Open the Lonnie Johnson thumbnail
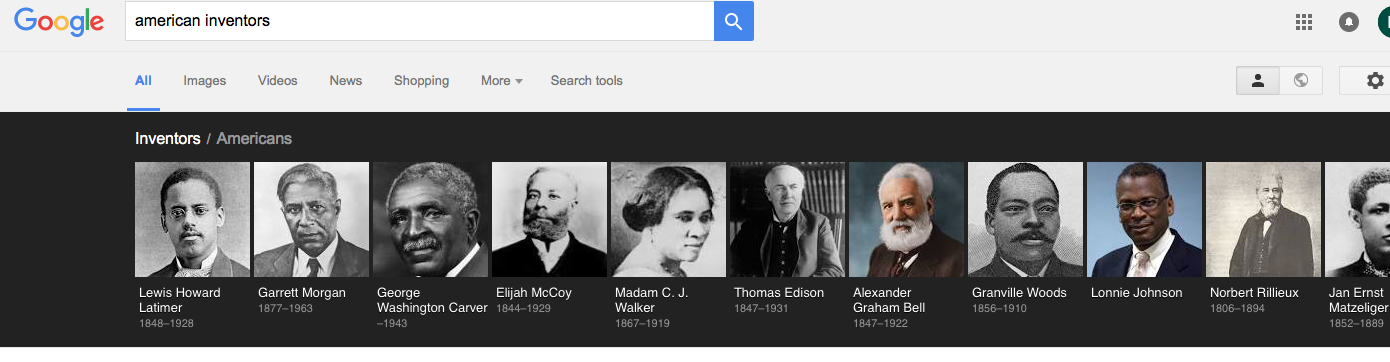This screenshot has height=362, width=1390. click(1144, 220)
